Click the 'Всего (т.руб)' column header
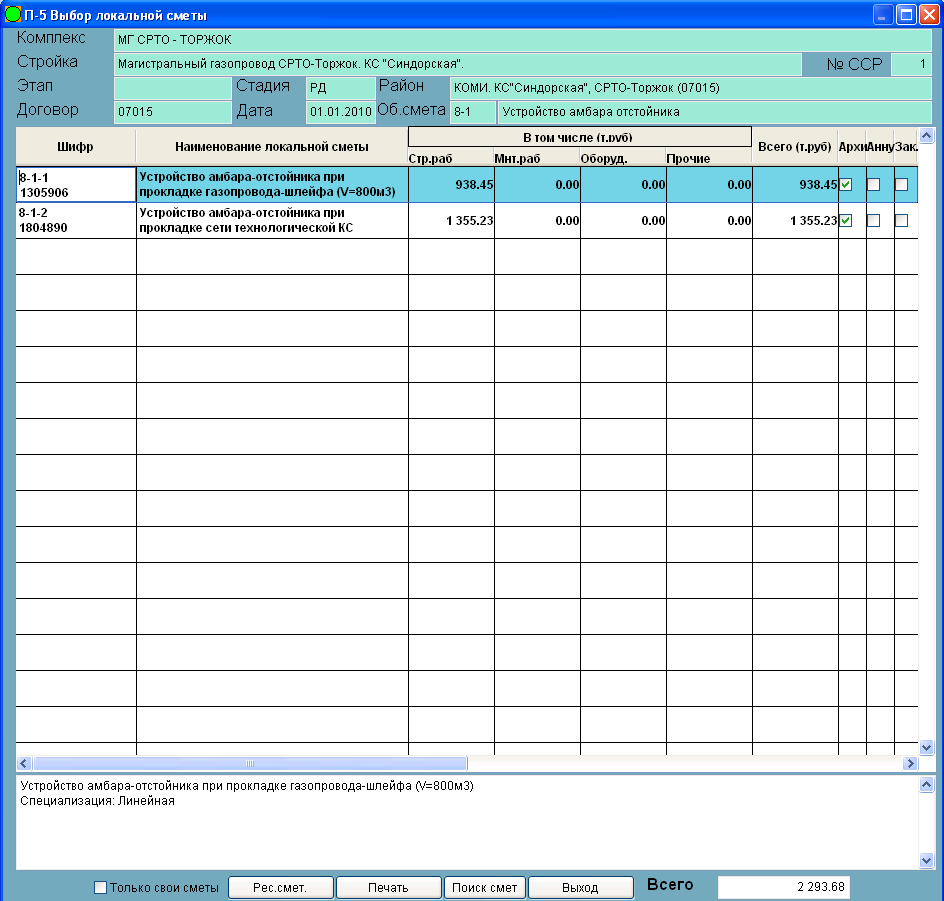The width and height of the screenshot is (944, 901). click(794, 147)
